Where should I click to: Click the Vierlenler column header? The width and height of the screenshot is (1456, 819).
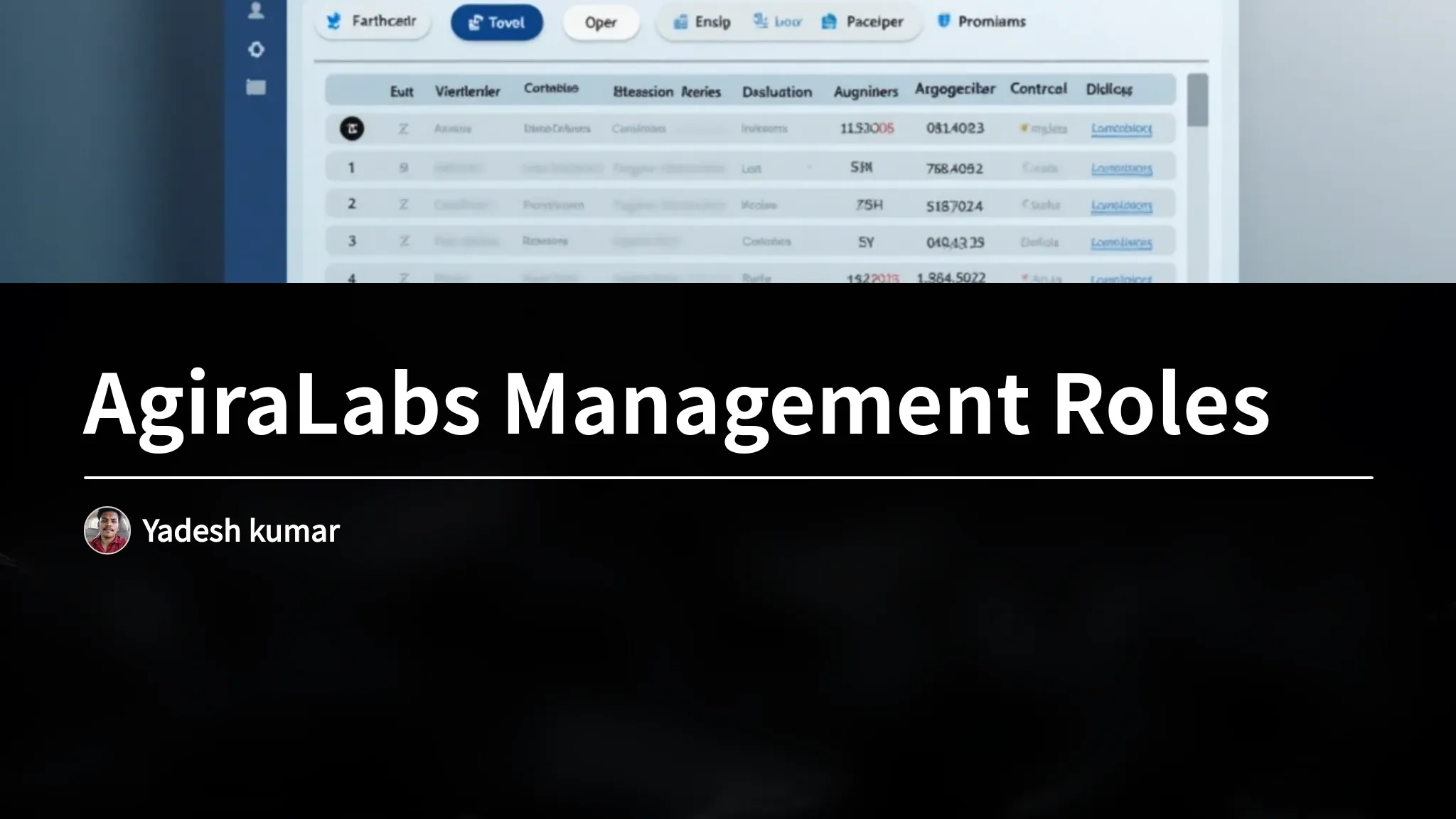[x=467, y=92]
